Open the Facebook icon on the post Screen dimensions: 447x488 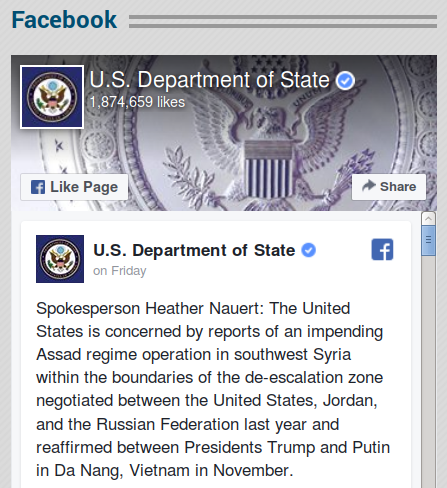pos(382,249)
